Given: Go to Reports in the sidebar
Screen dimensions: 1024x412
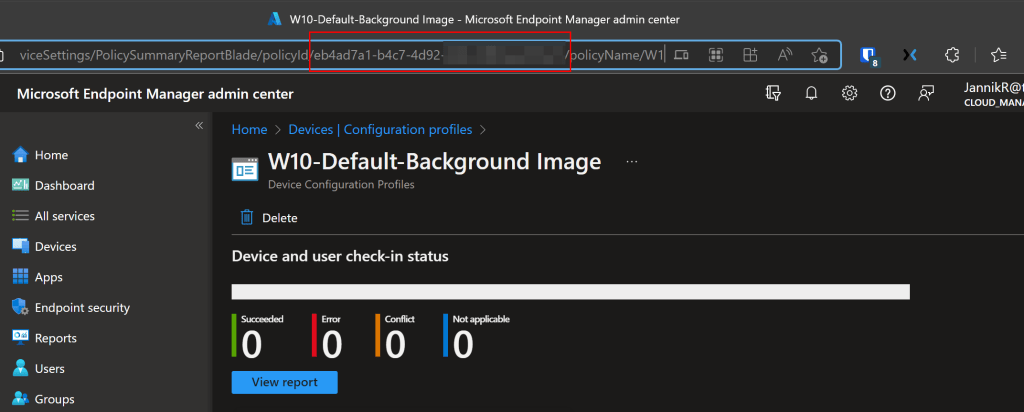Looking at the screenshot, I should click(56, 338).
